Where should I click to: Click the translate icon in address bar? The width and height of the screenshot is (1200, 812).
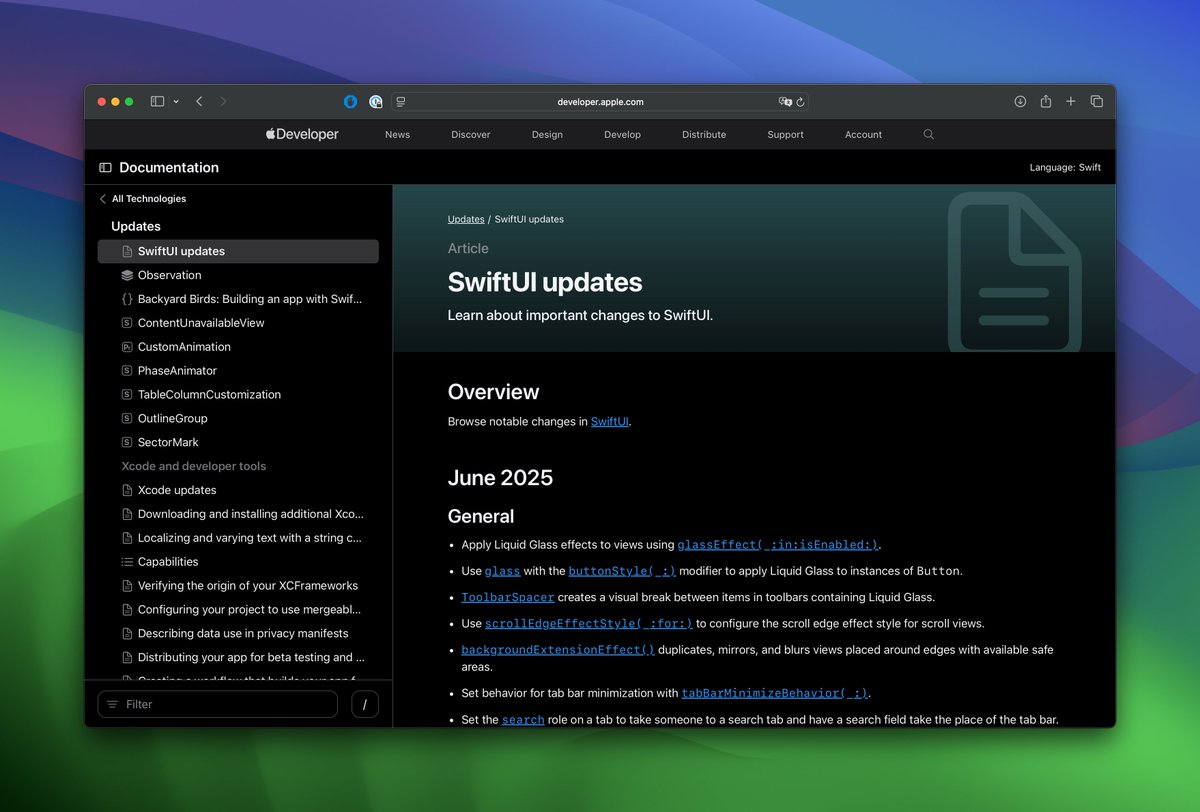point(785,101)
